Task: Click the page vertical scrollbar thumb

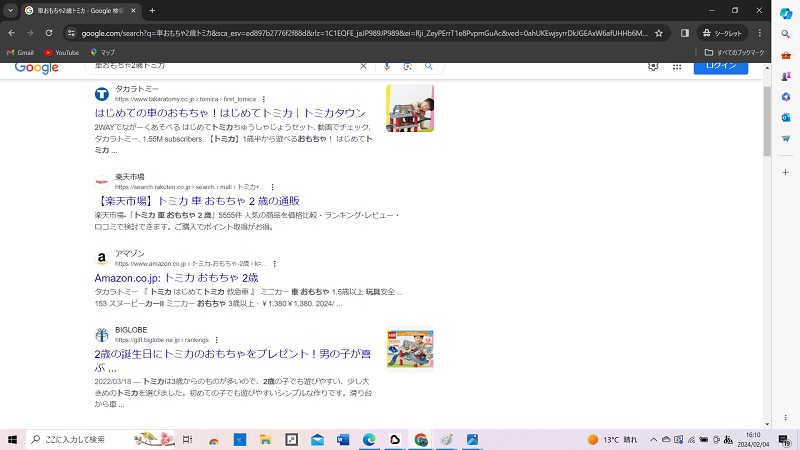Action: [x=767, y=121]
